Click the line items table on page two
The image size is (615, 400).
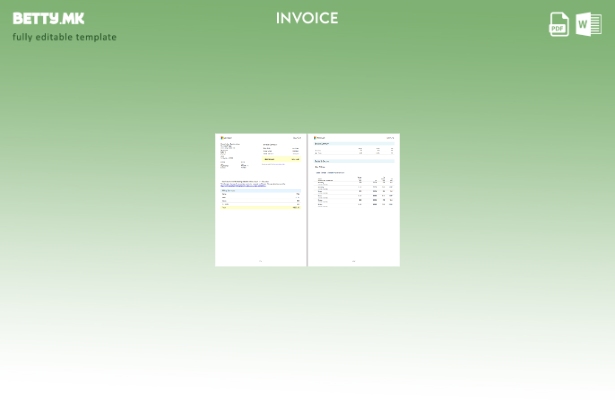coord(354,192)
